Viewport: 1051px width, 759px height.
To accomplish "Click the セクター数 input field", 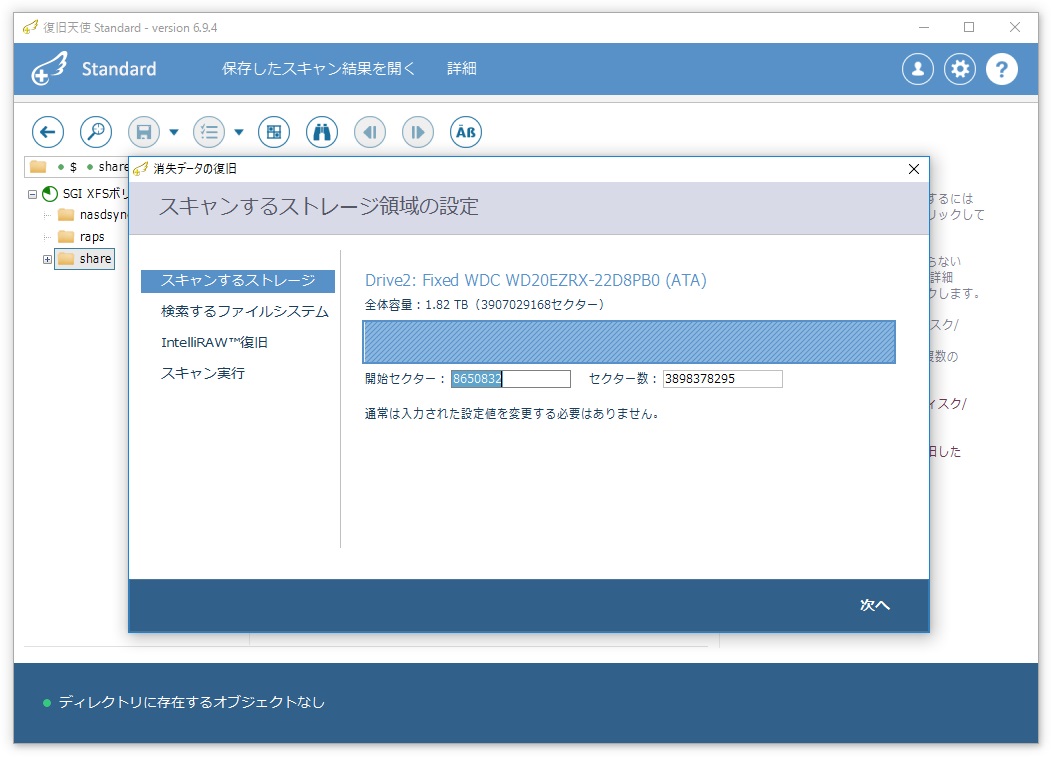I will point(723,379).
